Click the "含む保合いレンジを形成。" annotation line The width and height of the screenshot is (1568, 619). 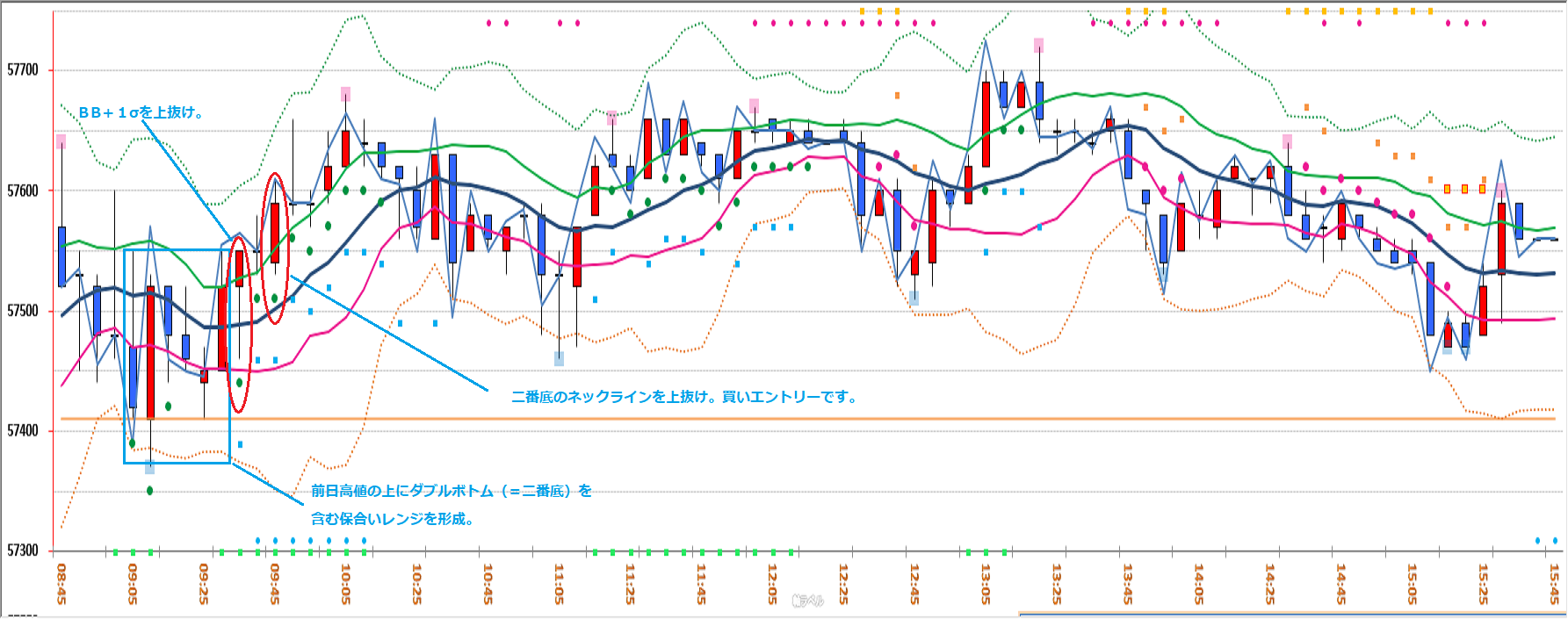point(393,519)
